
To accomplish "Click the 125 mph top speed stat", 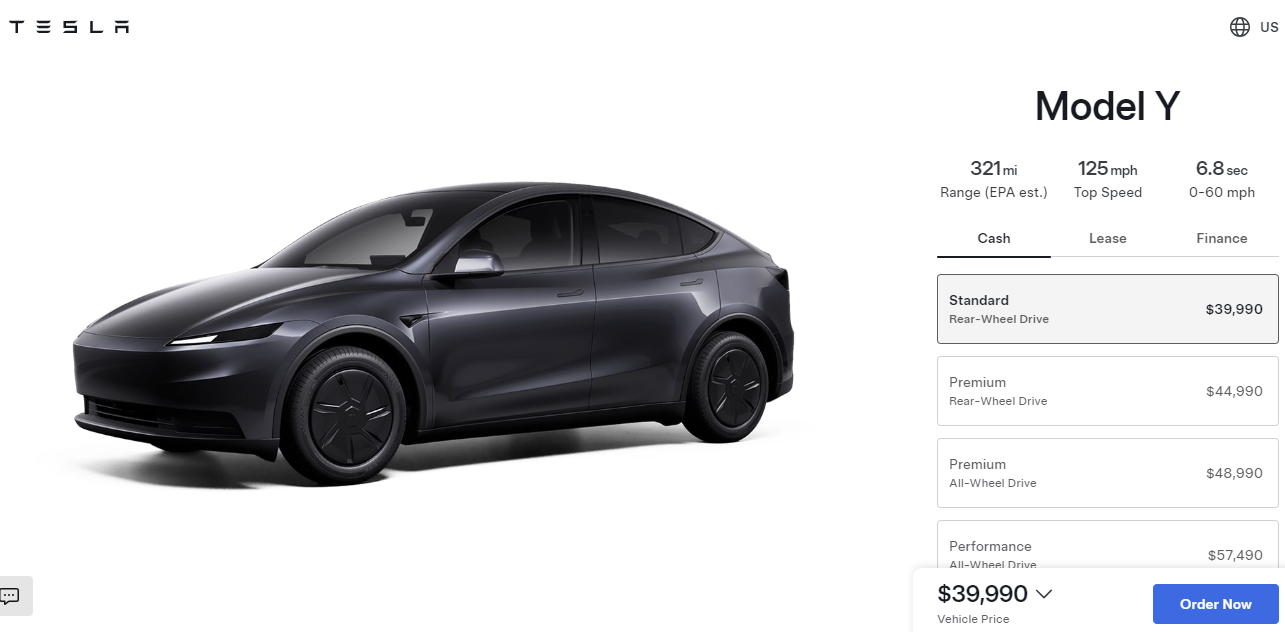I will 1108,180.
